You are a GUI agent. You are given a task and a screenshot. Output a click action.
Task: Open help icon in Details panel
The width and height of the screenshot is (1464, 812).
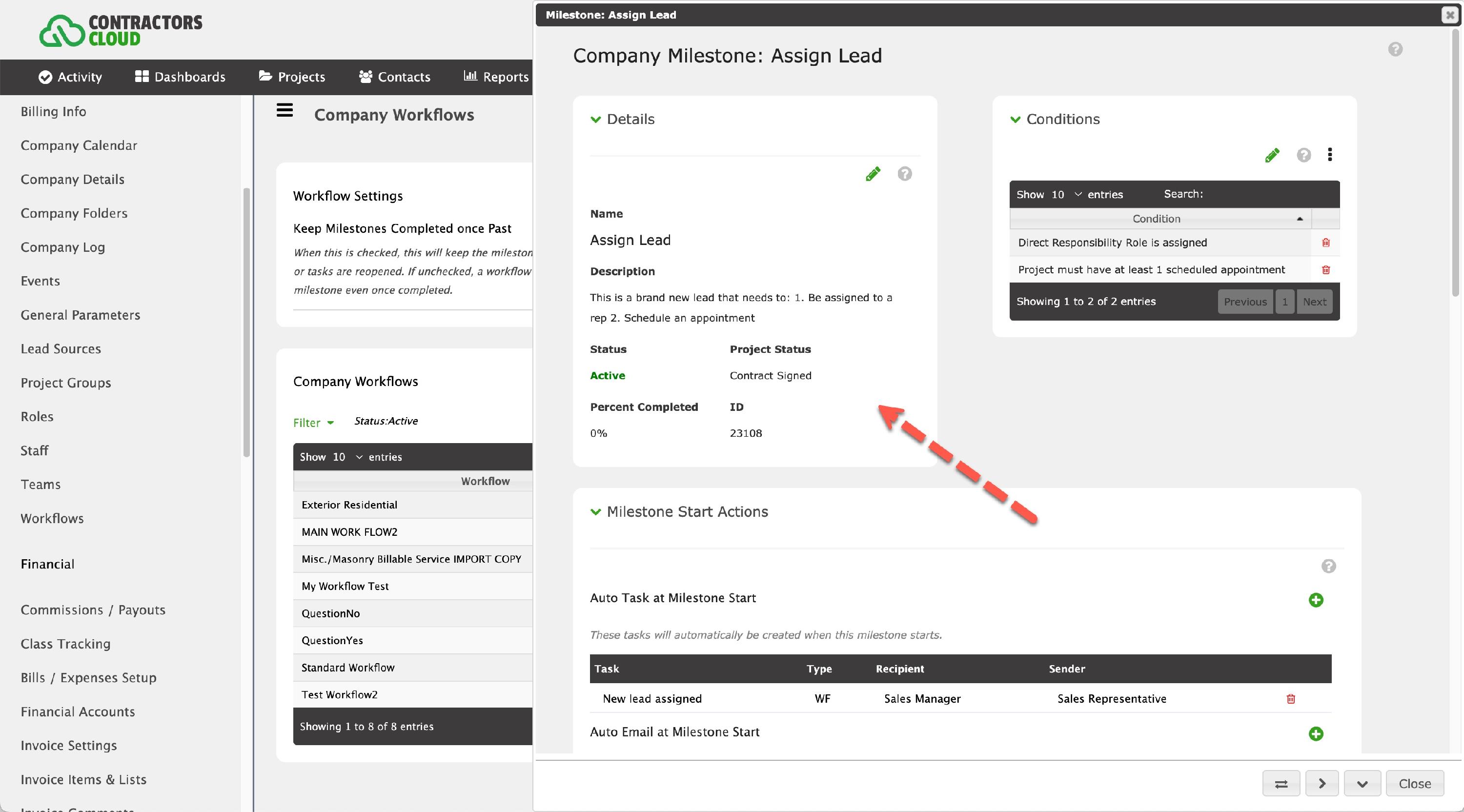(x=905, y=174)
